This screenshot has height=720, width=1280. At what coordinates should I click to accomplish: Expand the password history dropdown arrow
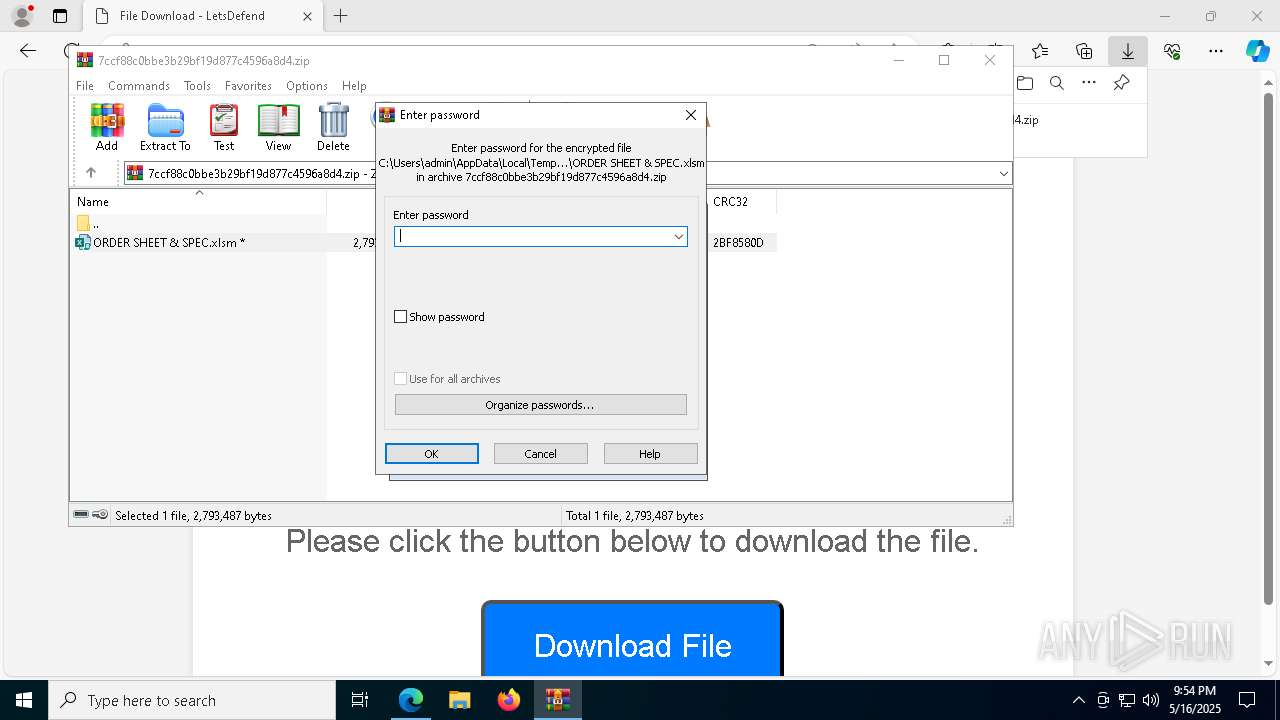(x=679, y=236)
